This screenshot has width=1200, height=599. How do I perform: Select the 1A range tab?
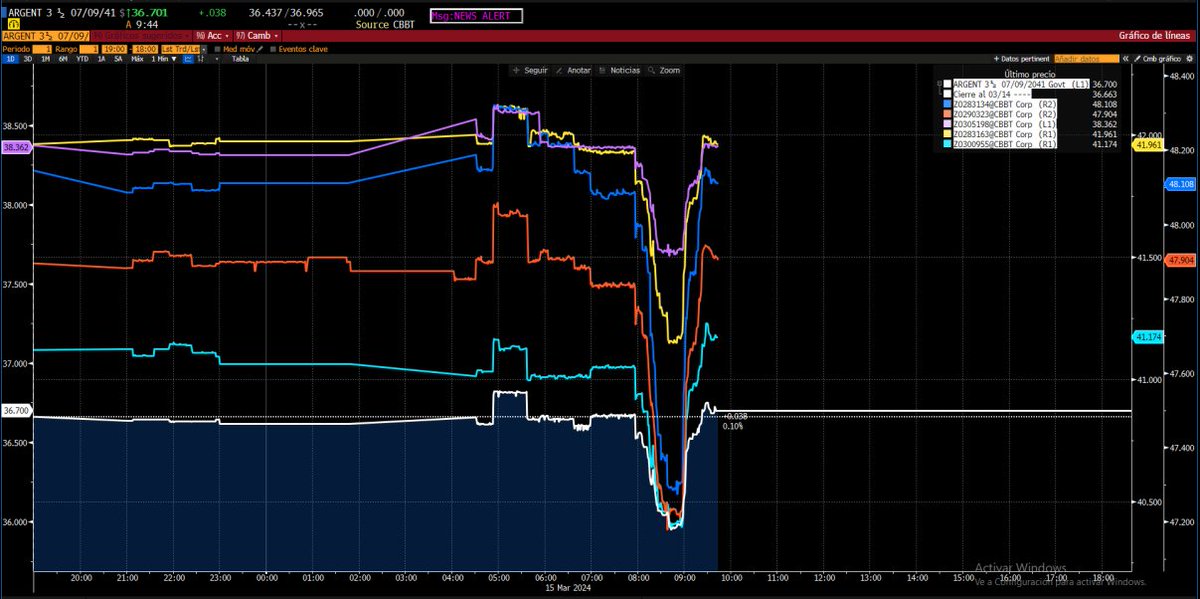[102, 59]
